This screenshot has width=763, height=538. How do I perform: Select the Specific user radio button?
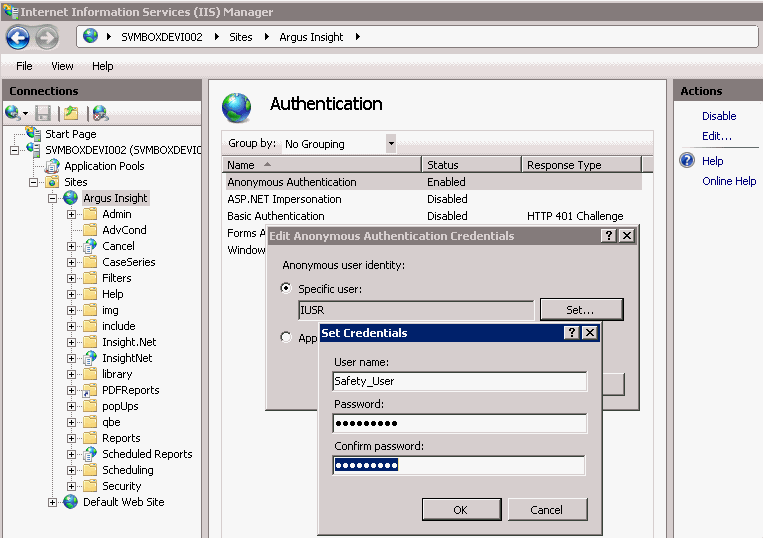(x=286, y=288)
